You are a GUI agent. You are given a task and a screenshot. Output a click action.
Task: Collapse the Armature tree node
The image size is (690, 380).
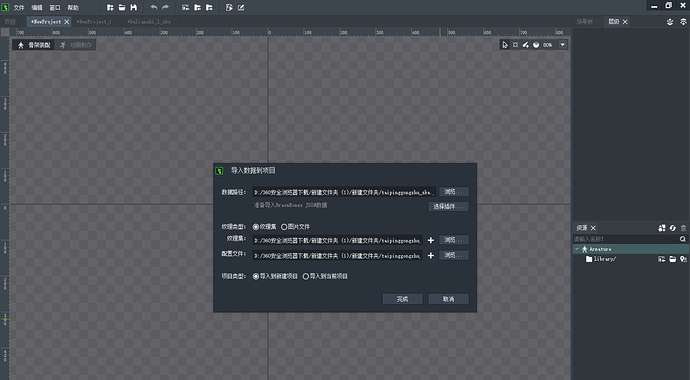577,249
